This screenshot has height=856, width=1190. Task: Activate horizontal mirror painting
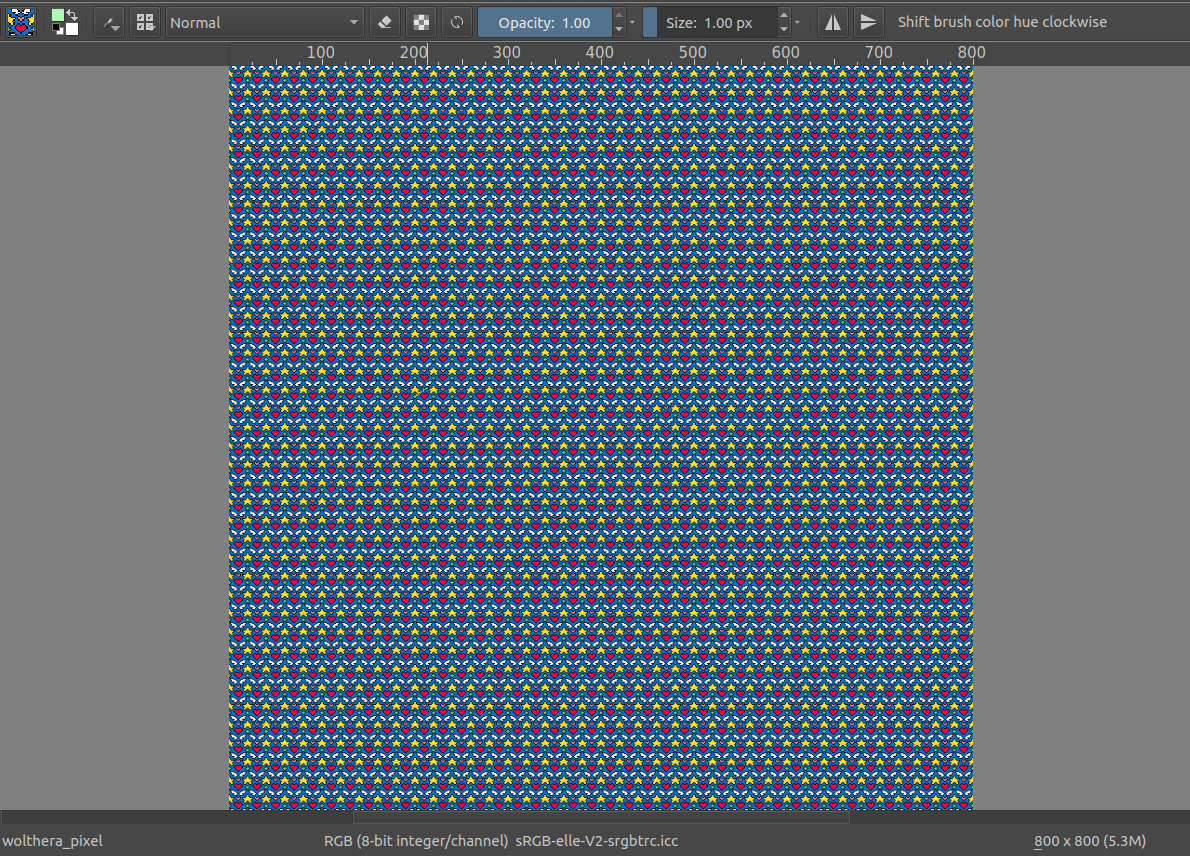click(x=832, y=21)
